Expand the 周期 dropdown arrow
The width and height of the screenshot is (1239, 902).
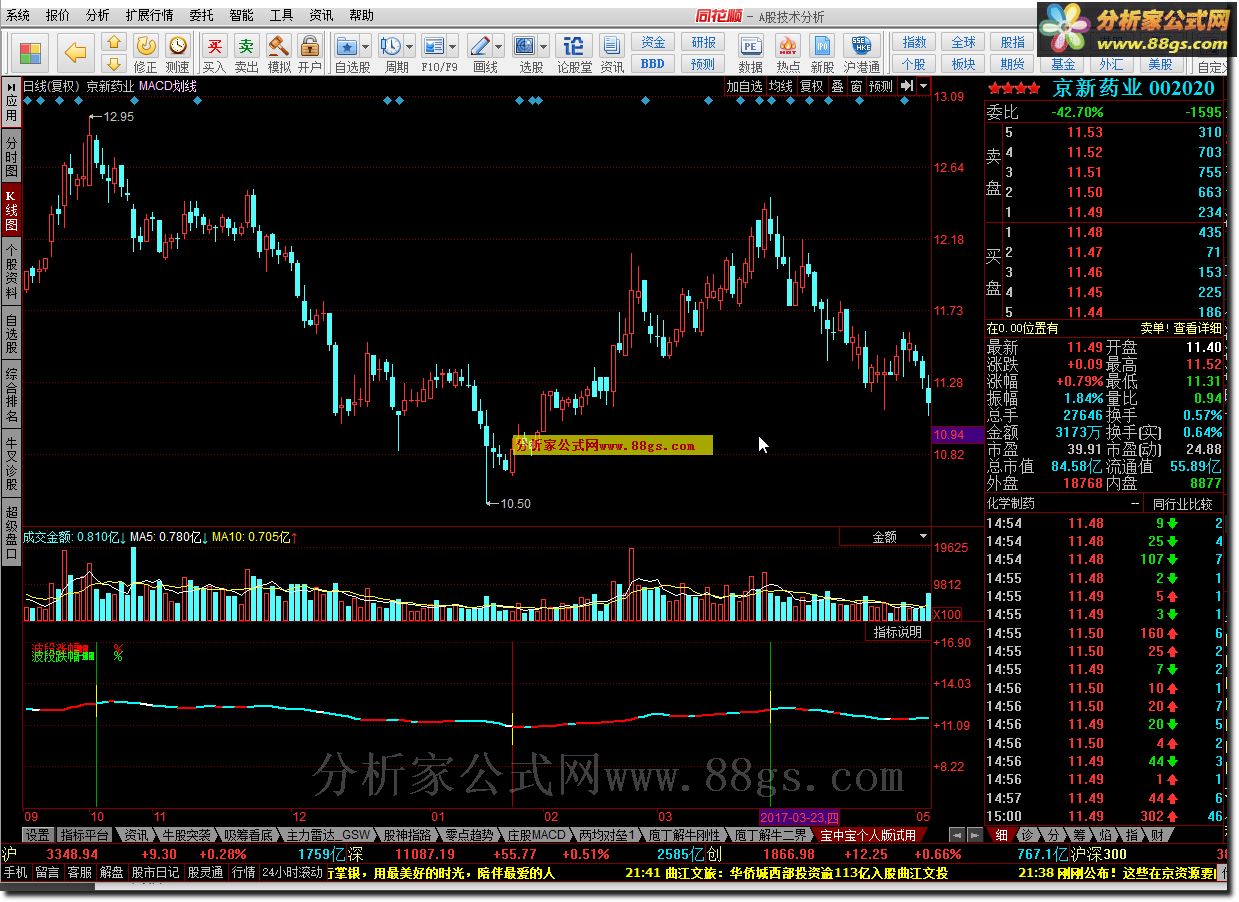click(x=410, y=46)
